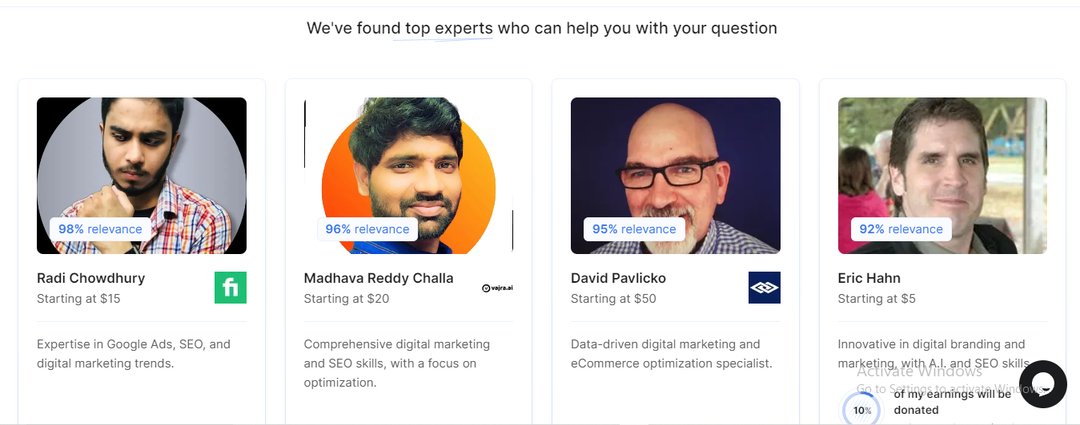
Task: Click Eric Hahn's "Starting at $5" price
Action: [876, 299]
